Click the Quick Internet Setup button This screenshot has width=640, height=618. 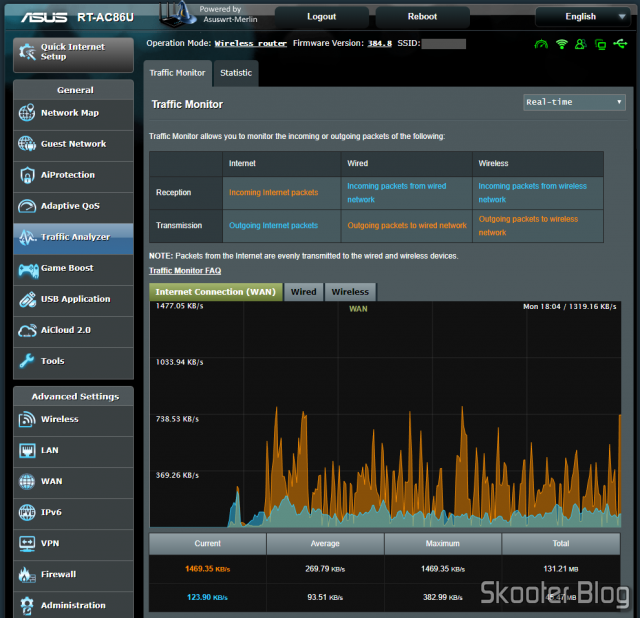tap(73, 55)
